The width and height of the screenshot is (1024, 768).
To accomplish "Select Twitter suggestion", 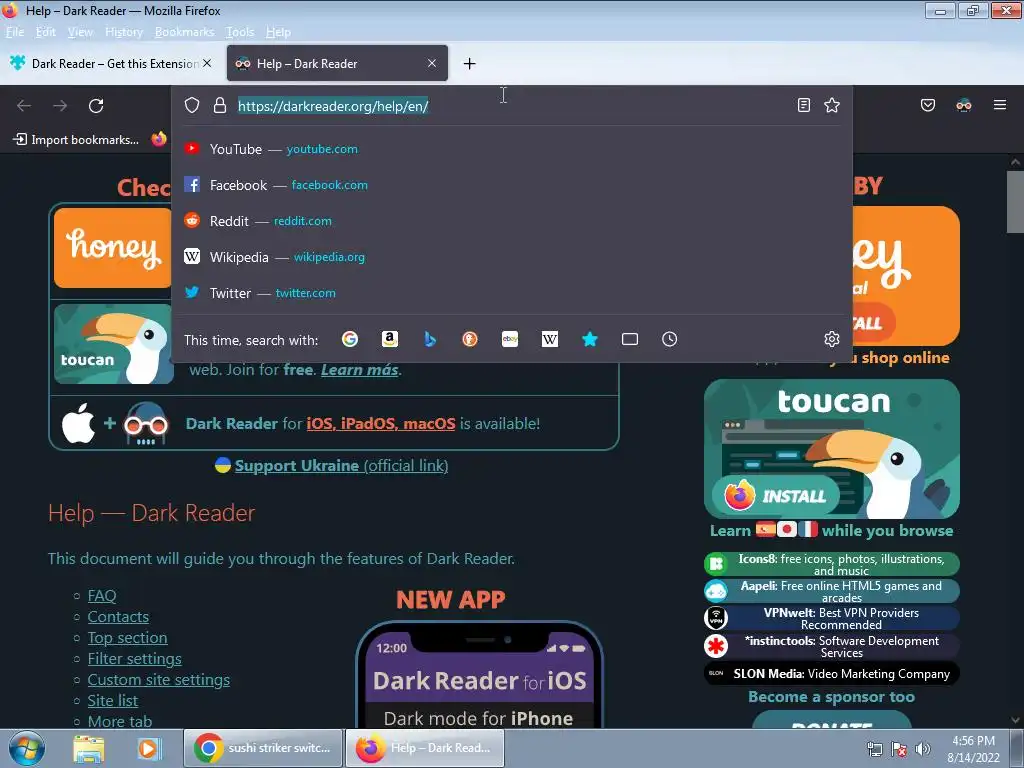I will coord(512,293).
